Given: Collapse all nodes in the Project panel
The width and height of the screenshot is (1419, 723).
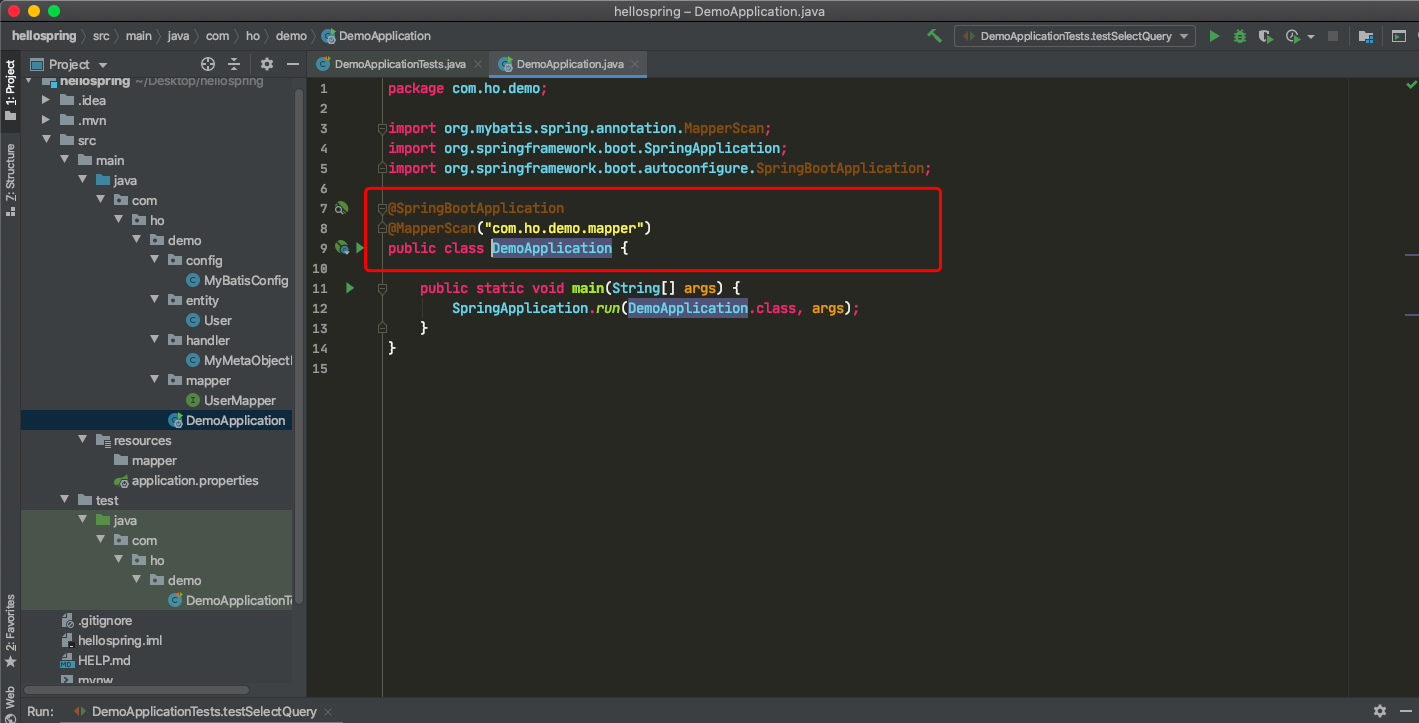Looking at the screenshot, I should [x=235, y=64].
